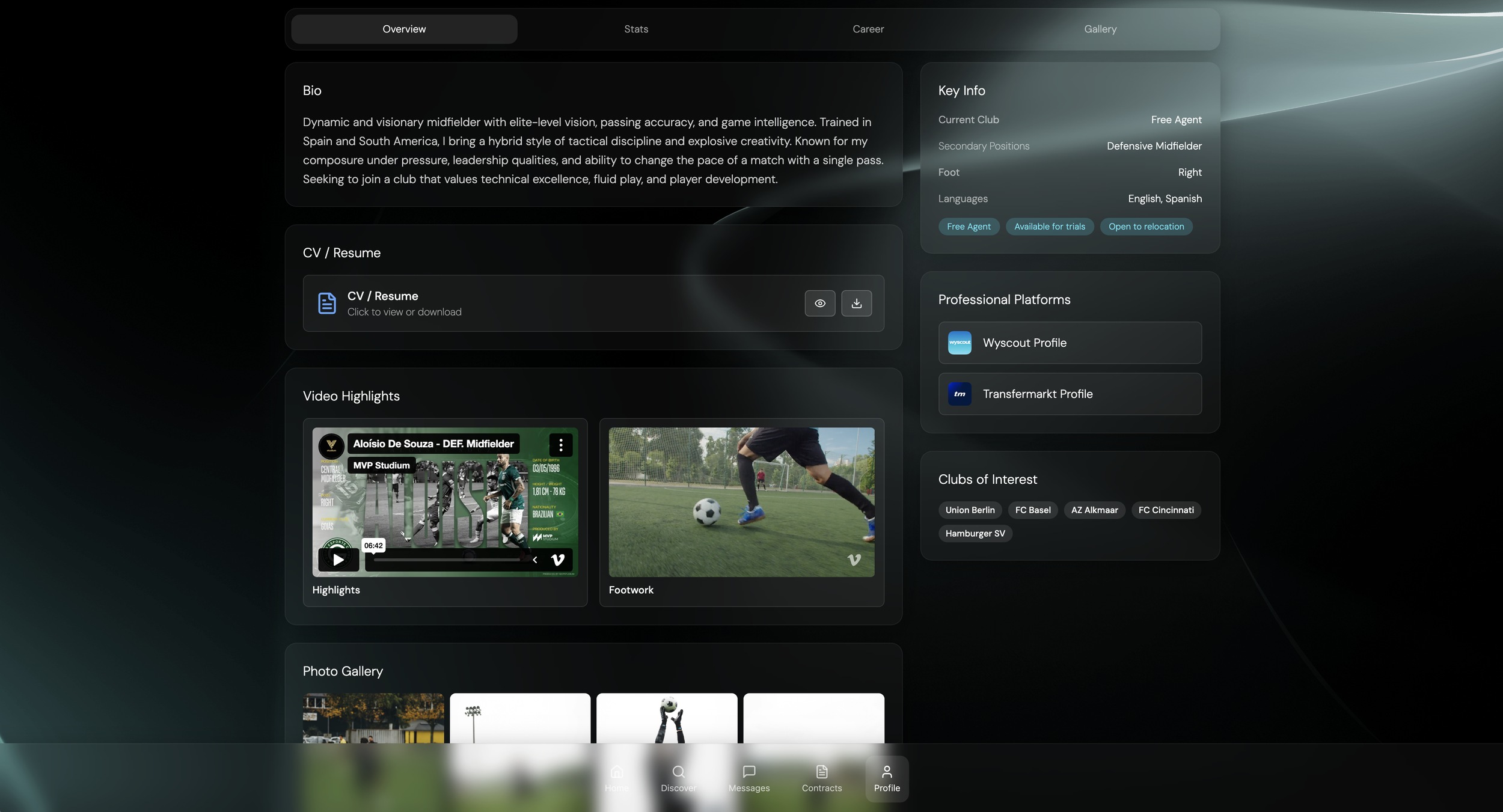Play the Highlights video

338,560
